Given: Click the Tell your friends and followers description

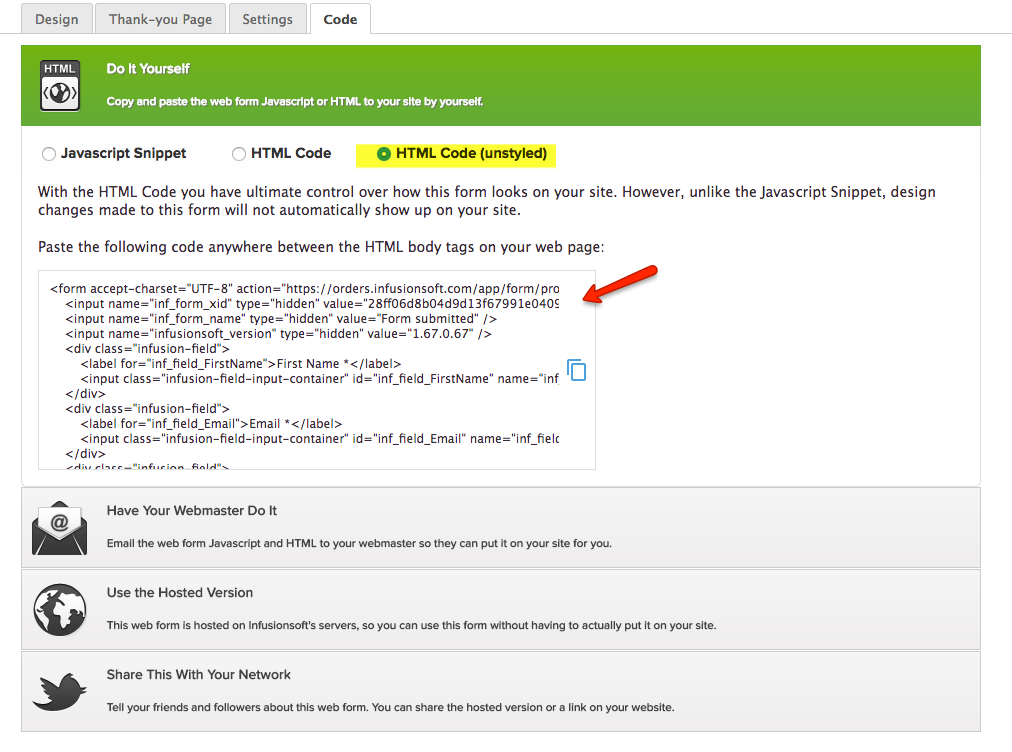Looking at the screenshot, I should tap(390, 708).
